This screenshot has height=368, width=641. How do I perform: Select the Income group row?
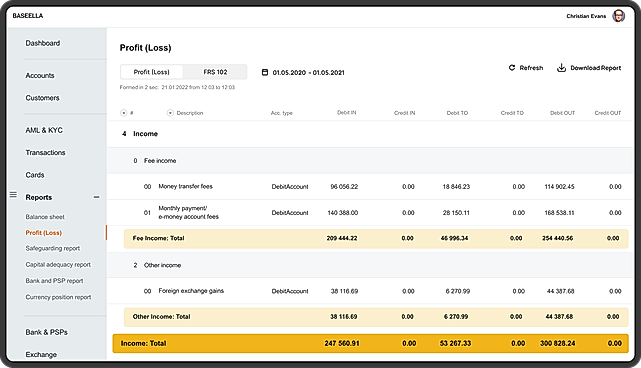[x=370, y=134]
